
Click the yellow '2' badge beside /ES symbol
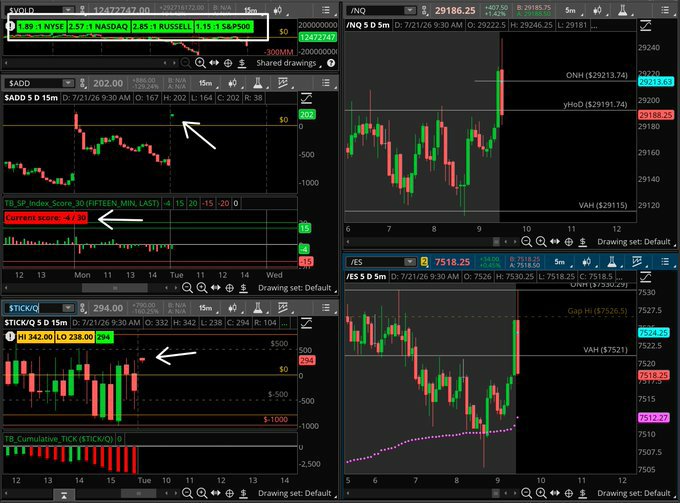point(424,262)
